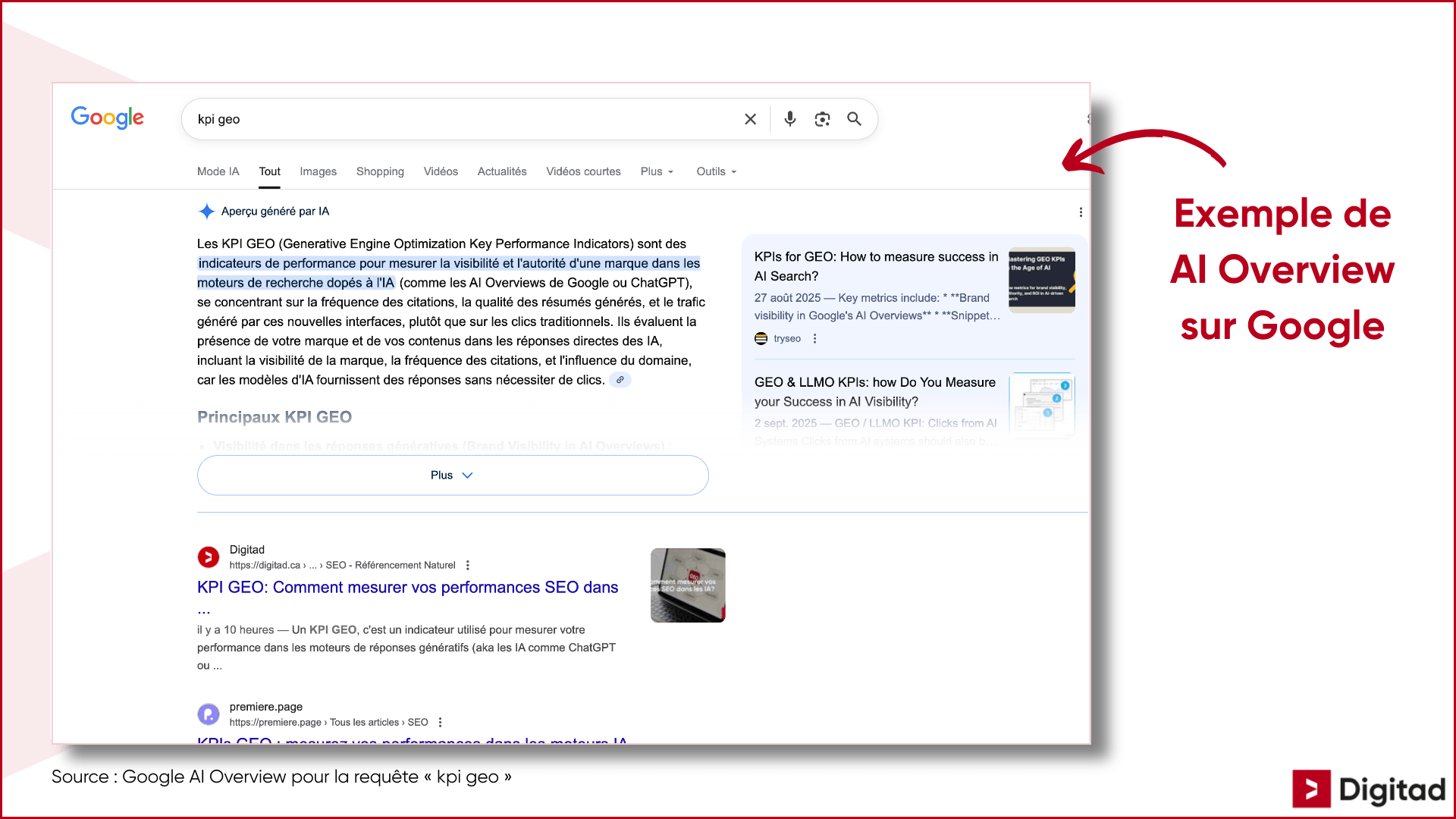Click highlighted 'indicateurs de performance' text
Image resolution: width=1456 pixels, height=819 pixels.
448,273
